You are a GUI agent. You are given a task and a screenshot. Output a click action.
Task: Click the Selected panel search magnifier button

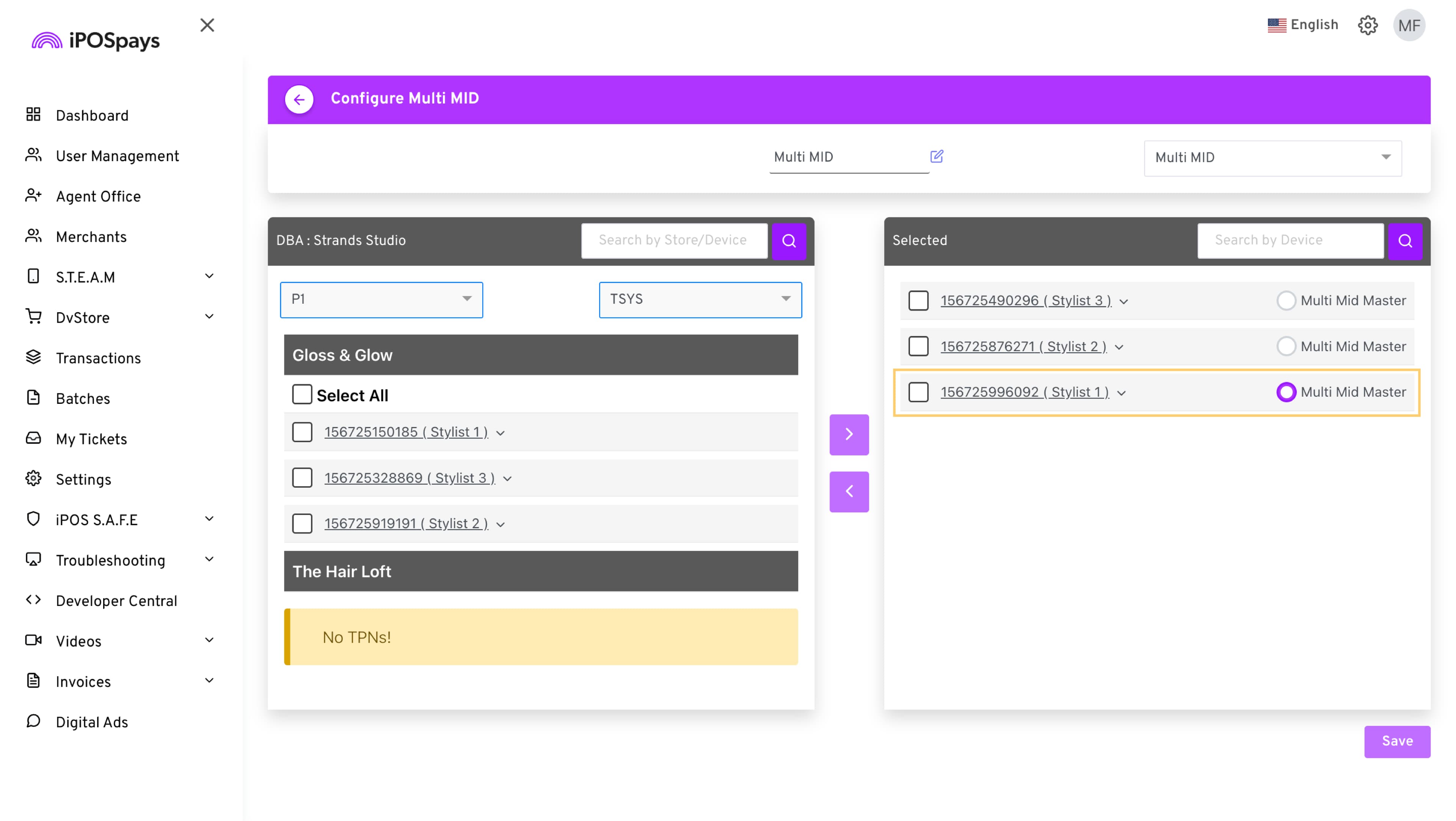point(1405,241)
